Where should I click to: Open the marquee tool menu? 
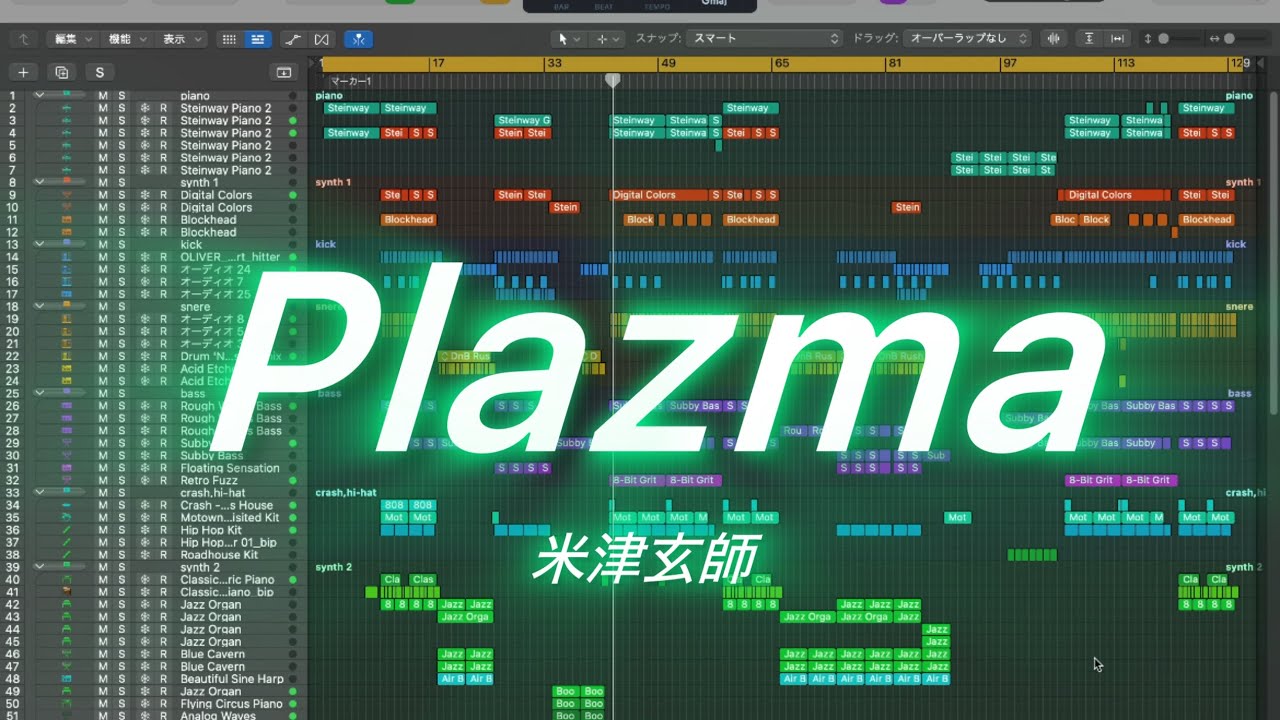[607, 39]
